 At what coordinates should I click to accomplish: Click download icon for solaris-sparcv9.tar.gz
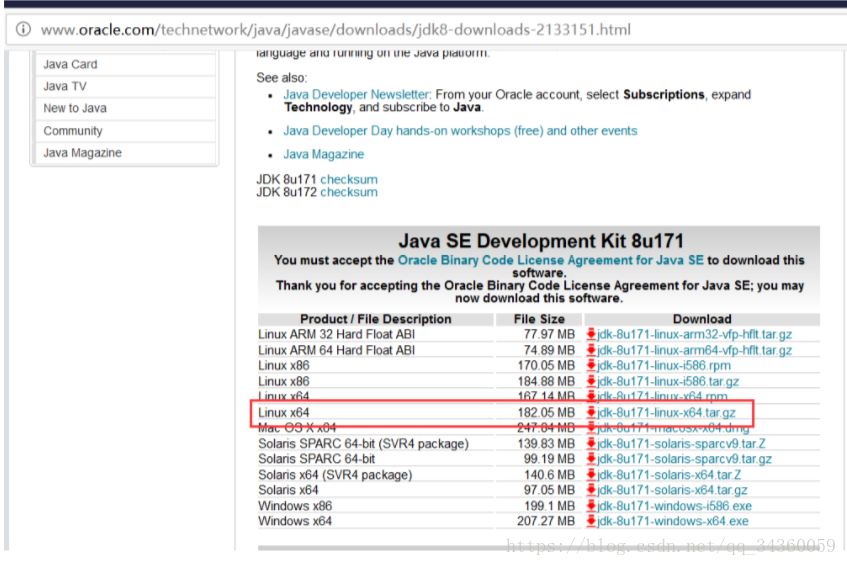pos(591,459)
